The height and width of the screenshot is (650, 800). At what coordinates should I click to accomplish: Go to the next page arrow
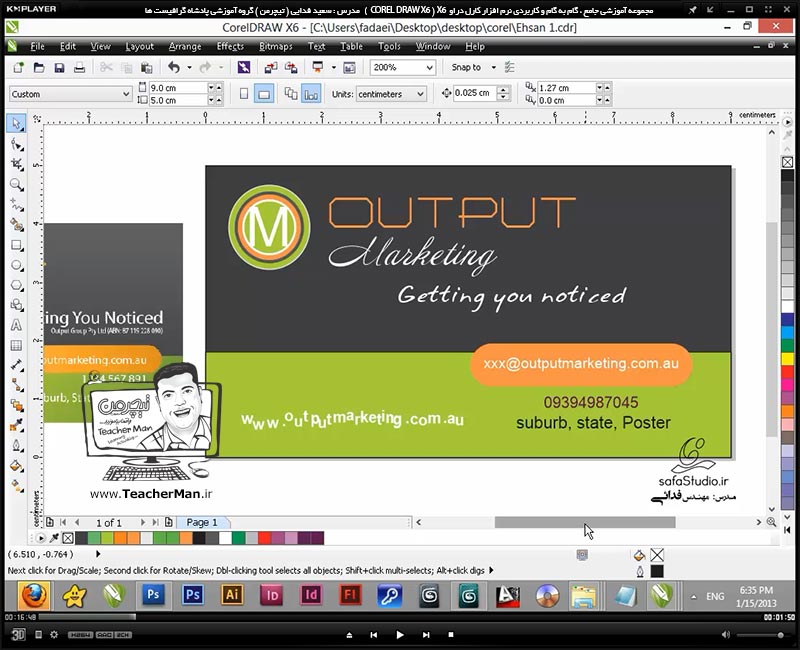[x=142, y=522]
